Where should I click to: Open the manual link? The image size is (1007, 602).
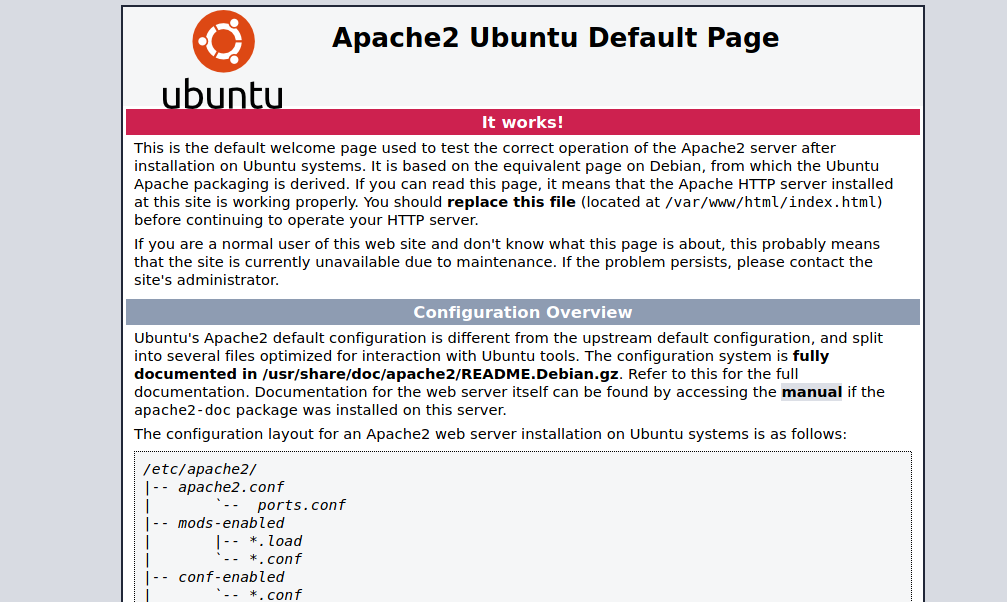(x=811, y=392)
